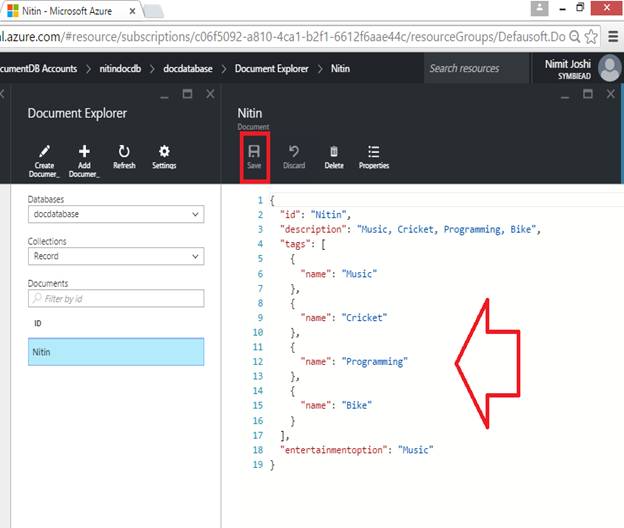624x528 pixels.
Task: Maximize the Document Explorer blade
Action: click(187, 94)
